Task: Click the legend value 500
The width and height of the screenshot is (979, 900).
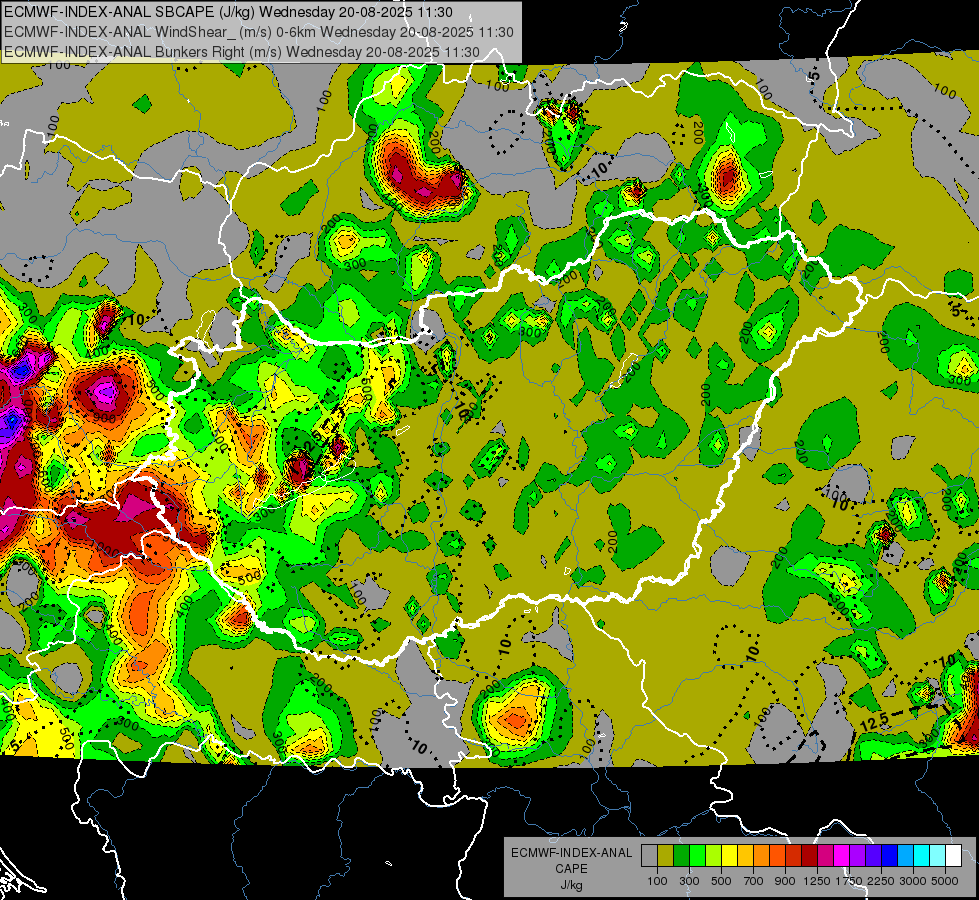Action: point(721,881)
